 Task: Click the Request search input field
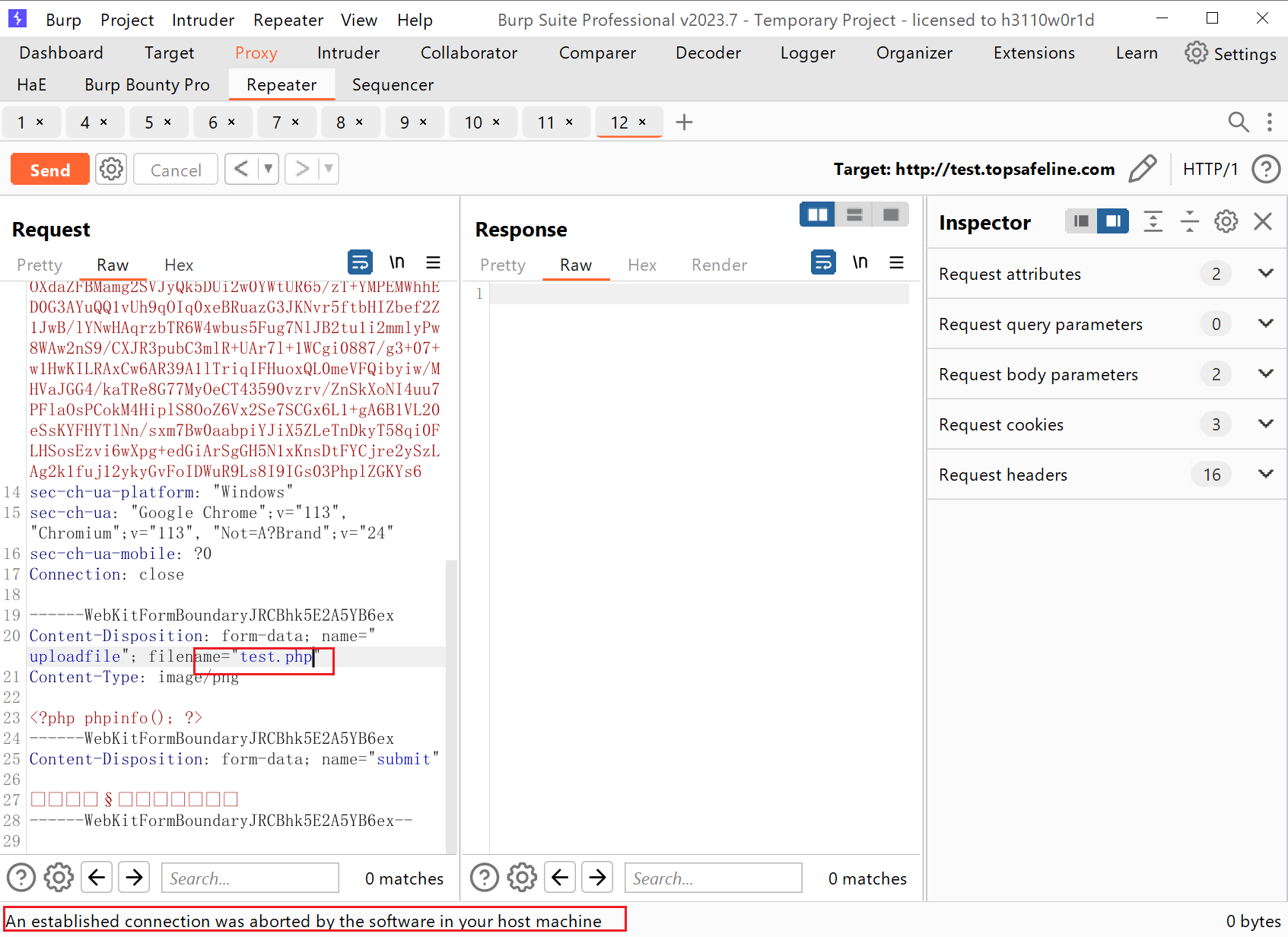pos(250,878)
